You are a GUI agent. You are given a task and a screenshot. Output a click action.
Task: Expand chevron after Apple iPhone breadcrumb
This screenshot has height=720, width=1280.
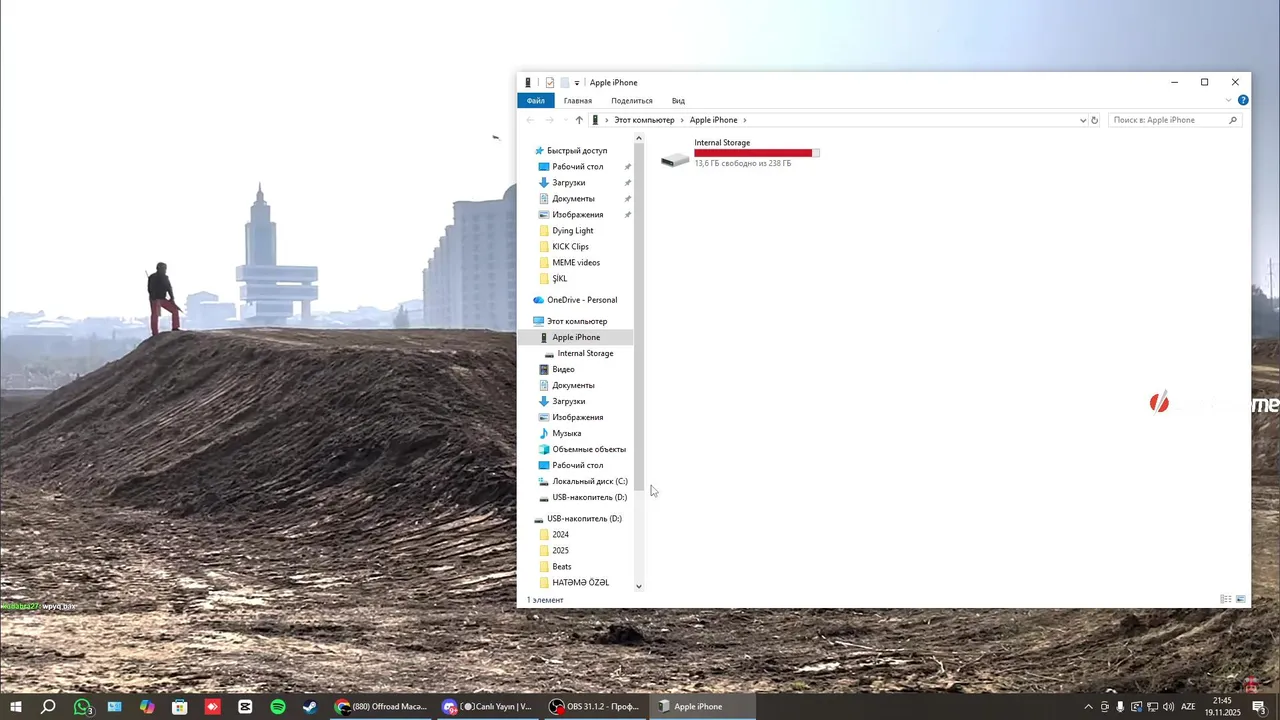click(x=745, y=120)
